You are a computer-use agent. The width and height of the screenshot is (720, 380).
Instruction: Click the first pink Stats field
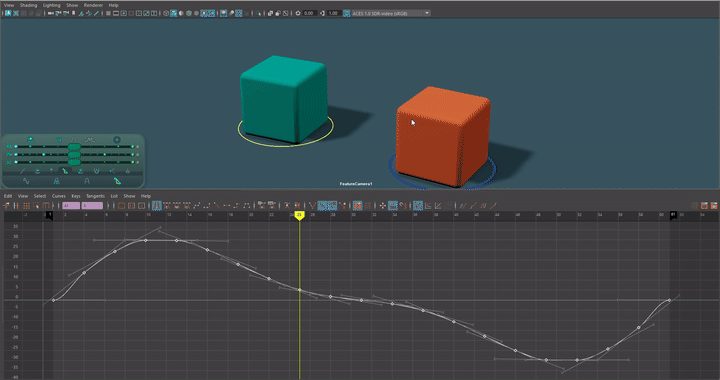71,206
